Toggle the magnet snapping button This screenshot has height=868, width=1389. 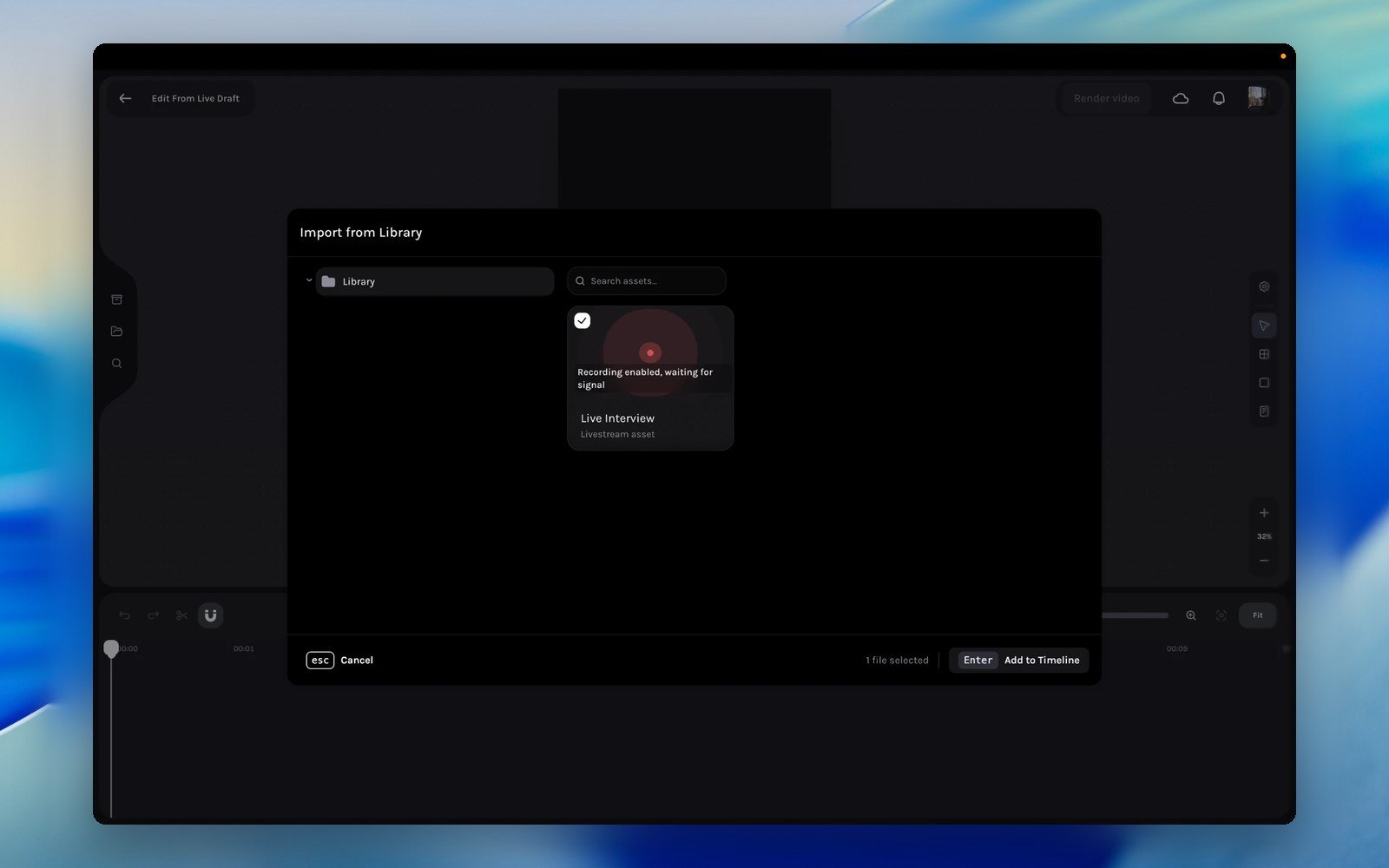point(210,615)
